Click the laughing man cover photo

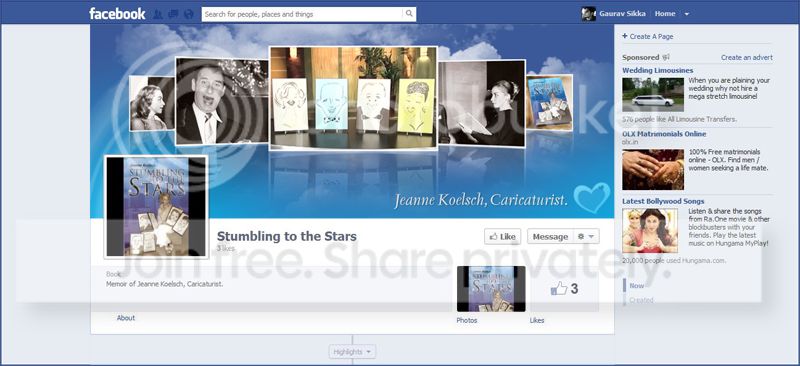point(221,101)
